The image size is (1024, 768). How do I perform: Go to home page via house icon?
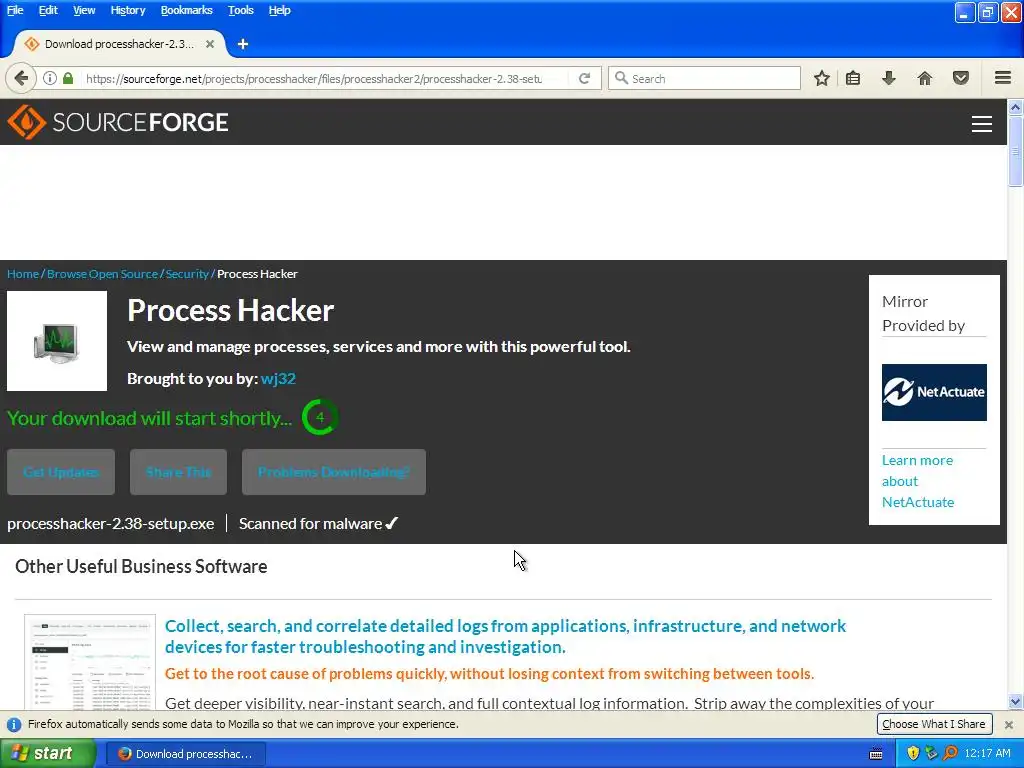tap(925, 78)
